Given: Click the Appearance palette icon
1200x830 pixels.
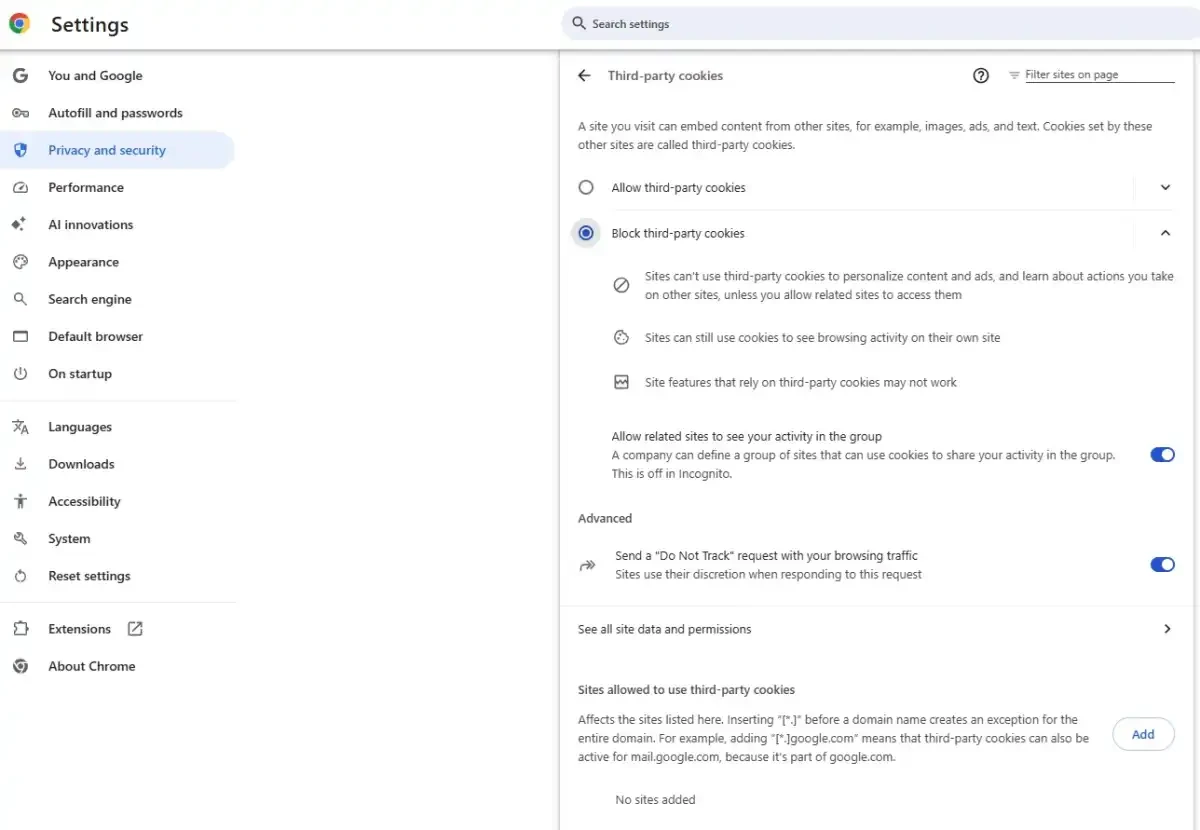Looking at the screenshot, I should pyautogui.click(x=20, y=262).
